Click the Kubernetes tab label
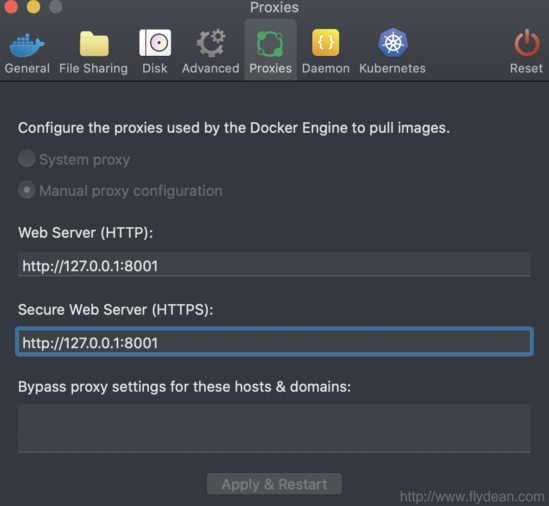The height and width of the screenshot is (506, 549). (392, 68)
